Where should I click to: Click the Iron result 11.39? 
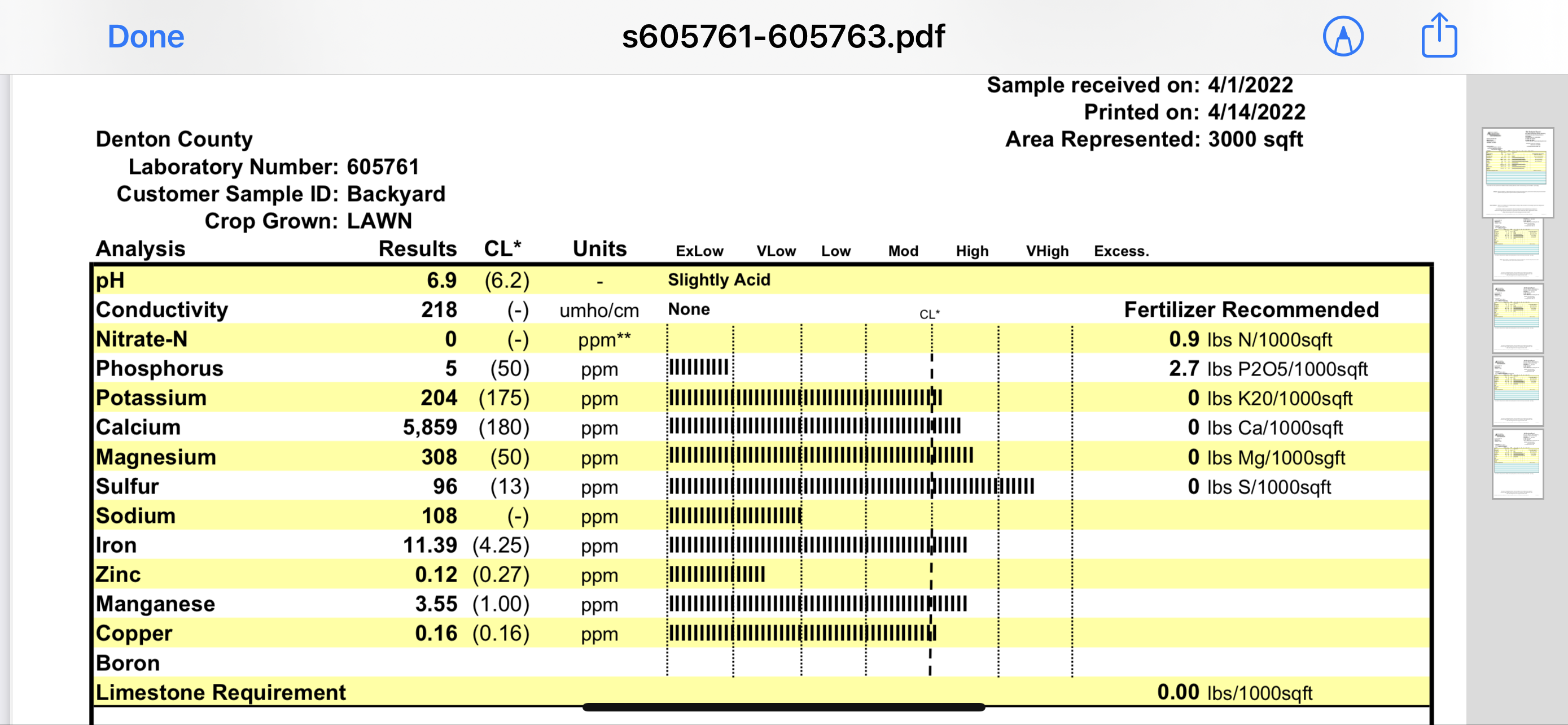point(430,545)
